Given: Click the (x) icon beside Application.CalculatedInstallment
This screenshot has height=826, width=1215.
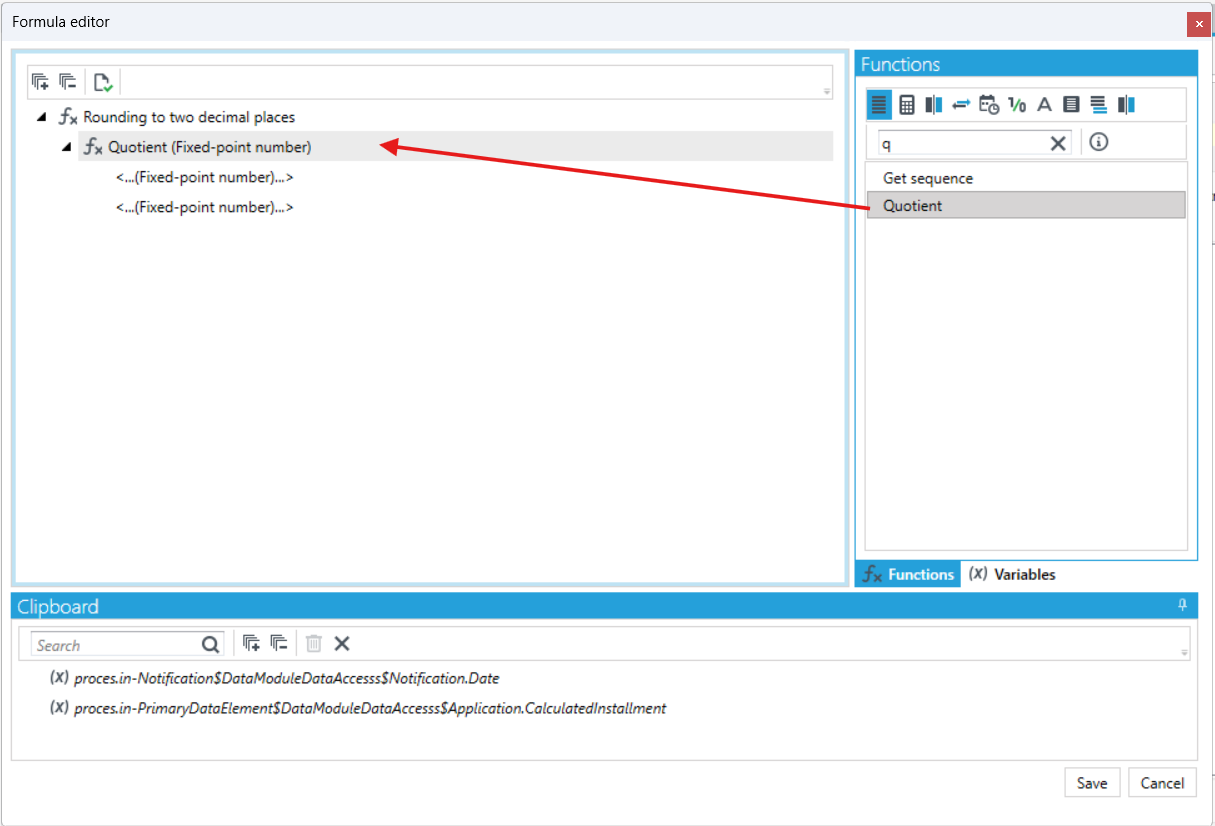Looking at the screenshot, I should click(x=59, y=708).
